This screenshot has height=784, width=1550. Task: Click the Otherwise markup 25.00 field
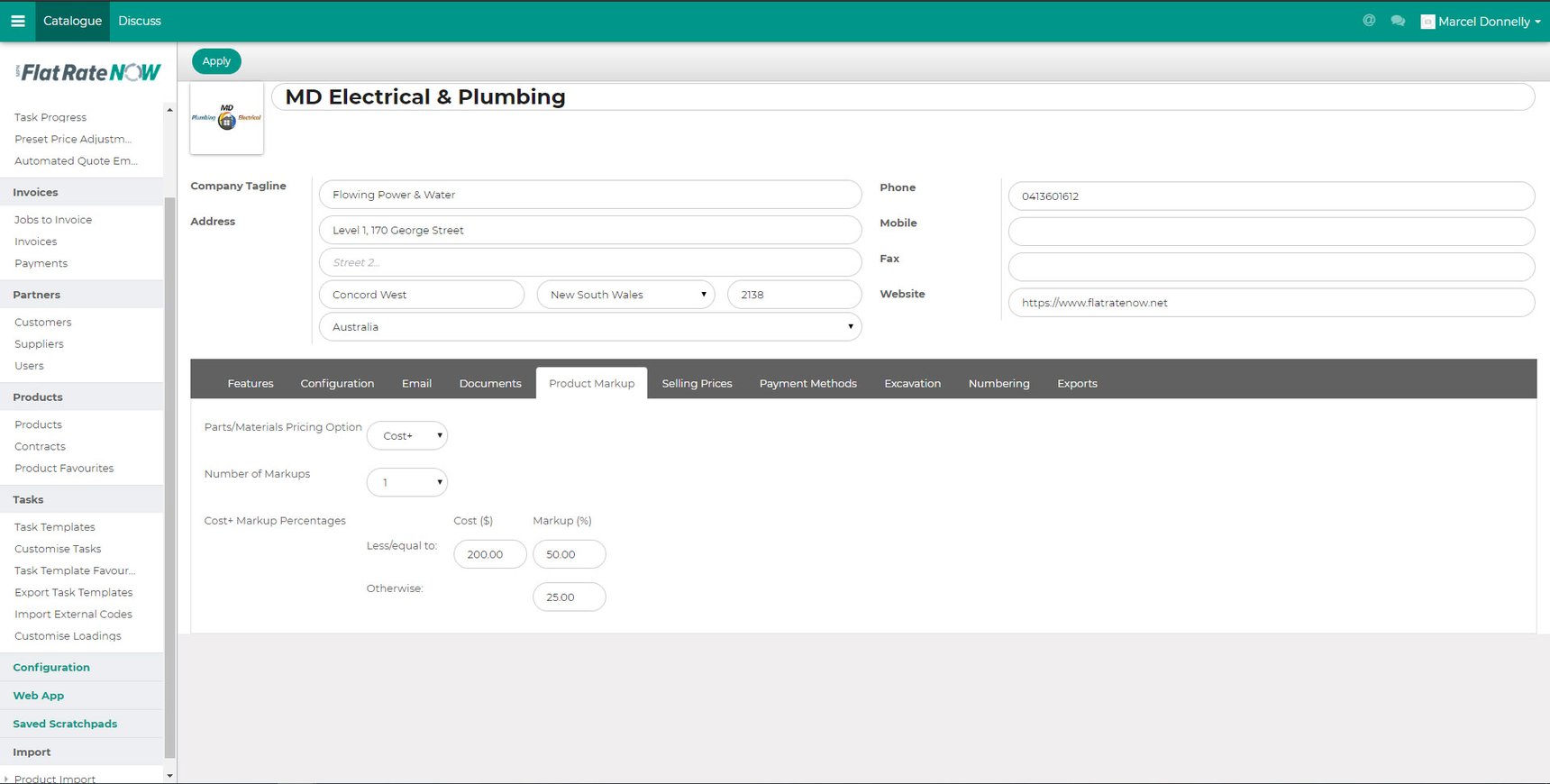point(570,597)
